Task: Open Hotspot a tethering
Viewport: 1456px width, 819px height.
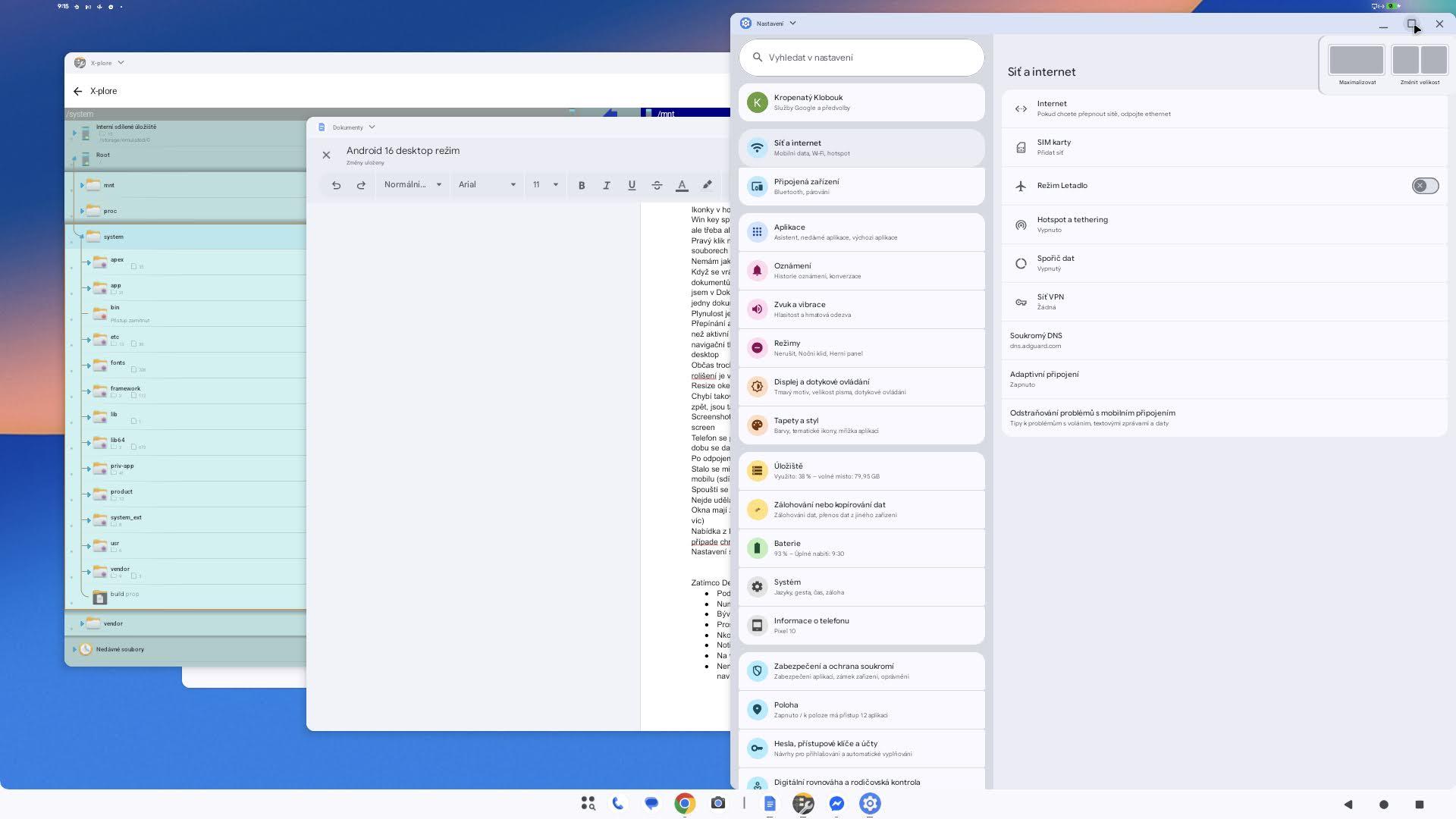Action: pos(1224,224)
